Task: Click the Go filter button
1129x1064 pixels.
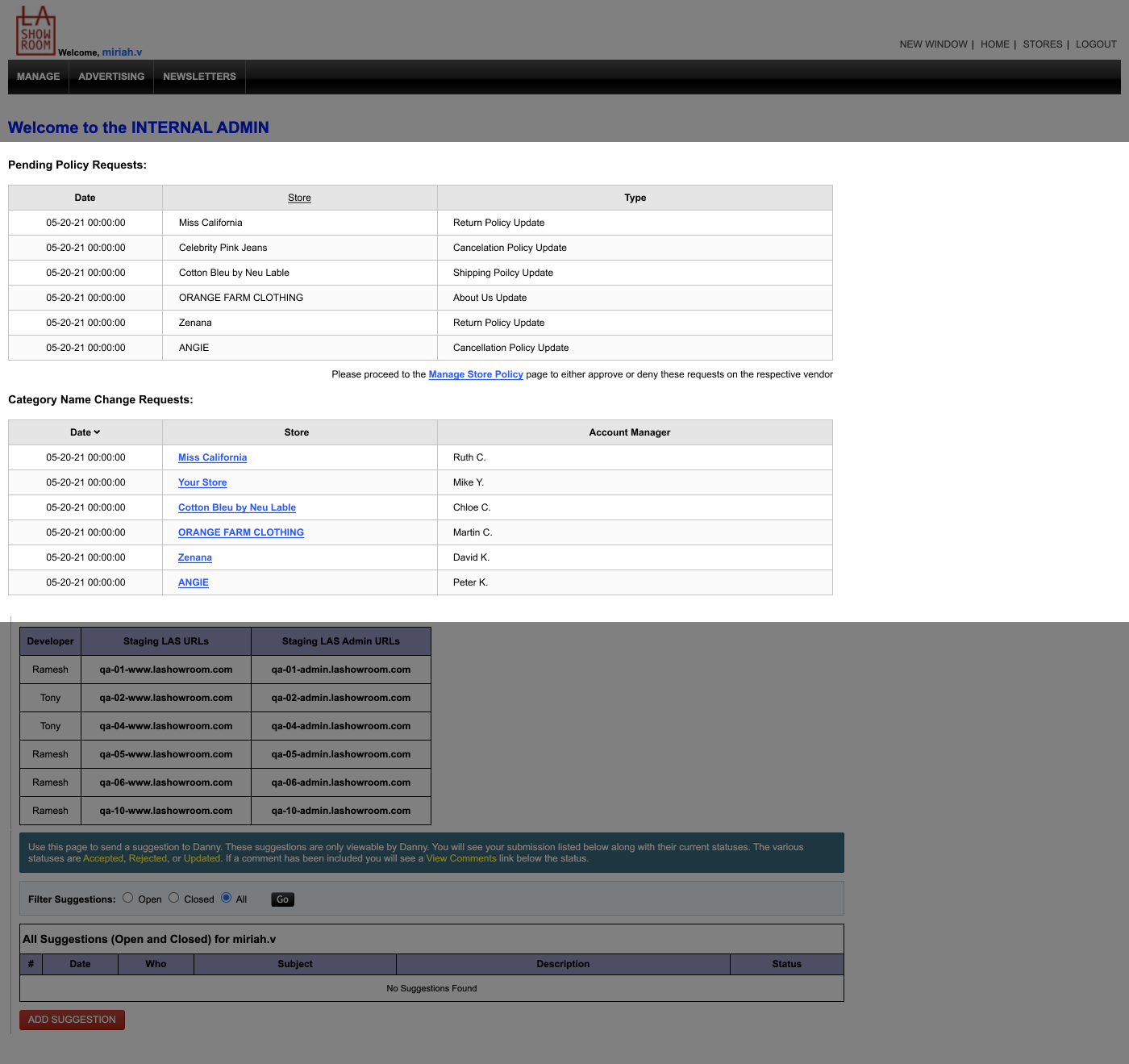Action: click(x=282, y=899)
